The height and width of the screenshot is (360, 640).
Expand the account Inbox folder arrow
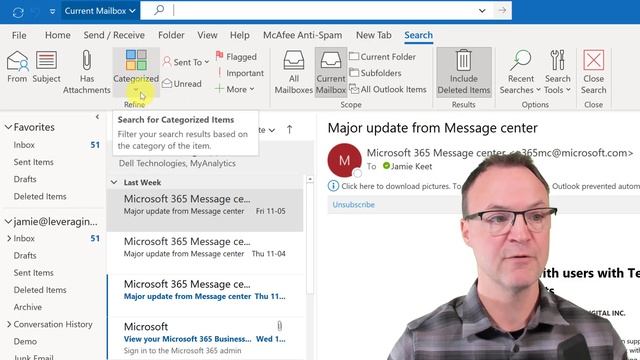[9, 238]
